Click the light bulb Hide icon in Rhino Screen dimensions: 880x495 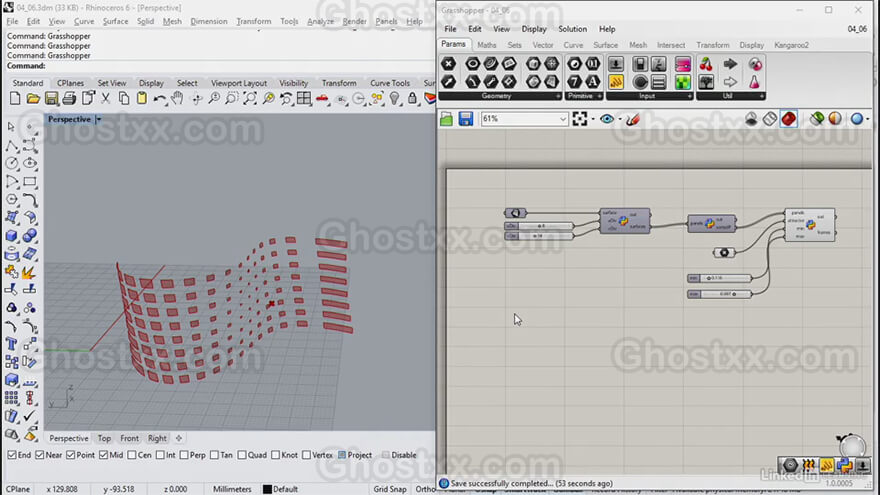tap(395, 99)
